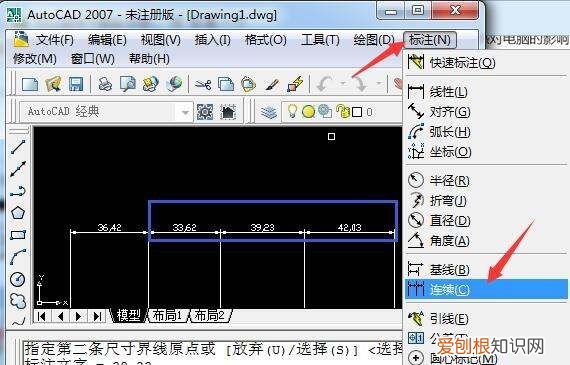Screen dimensions: 570x365
Task: Toggle layer lock padlock icon
Action: coord(342,111)
